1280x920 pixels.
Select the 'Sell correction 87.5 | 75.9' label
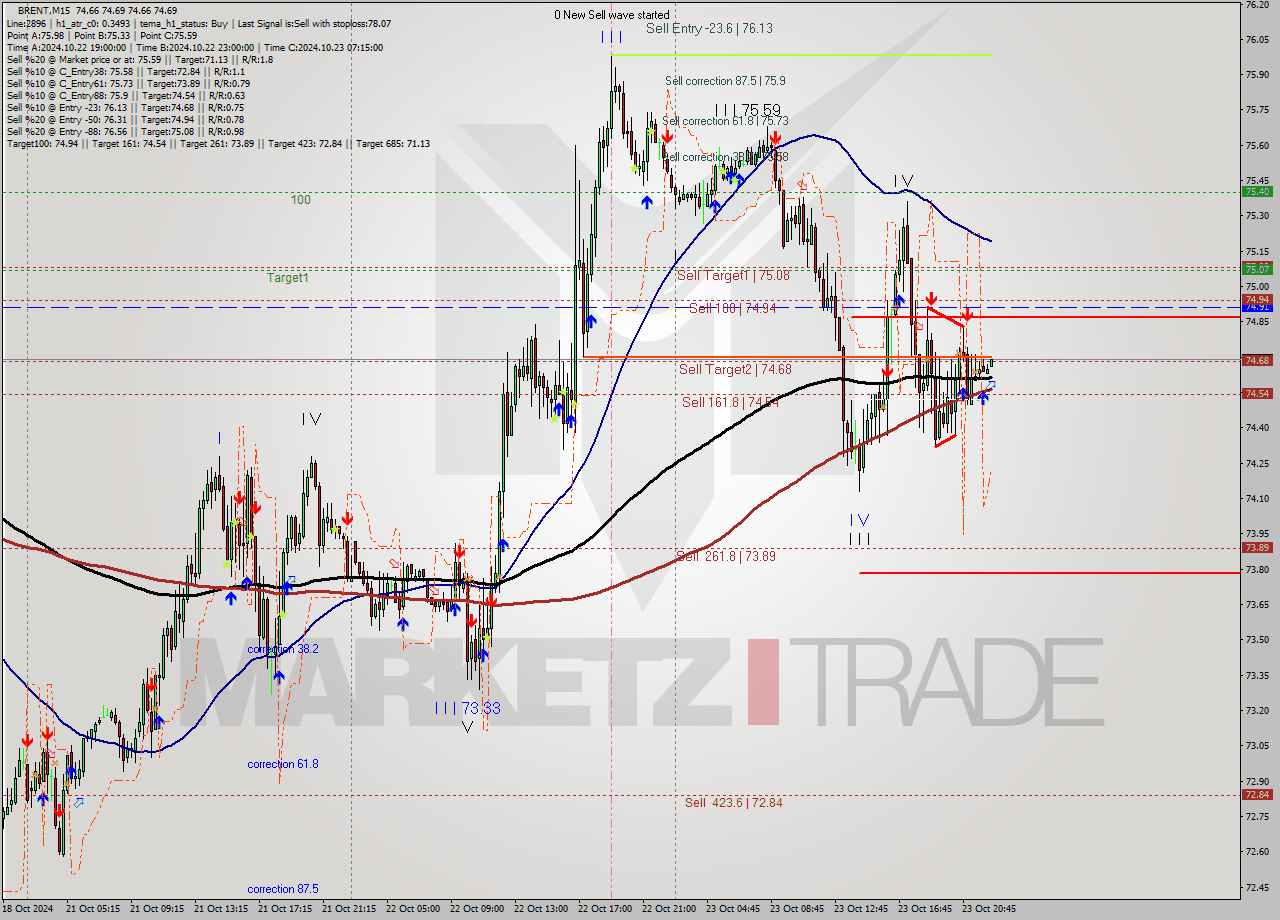click(x=725, y=80)
